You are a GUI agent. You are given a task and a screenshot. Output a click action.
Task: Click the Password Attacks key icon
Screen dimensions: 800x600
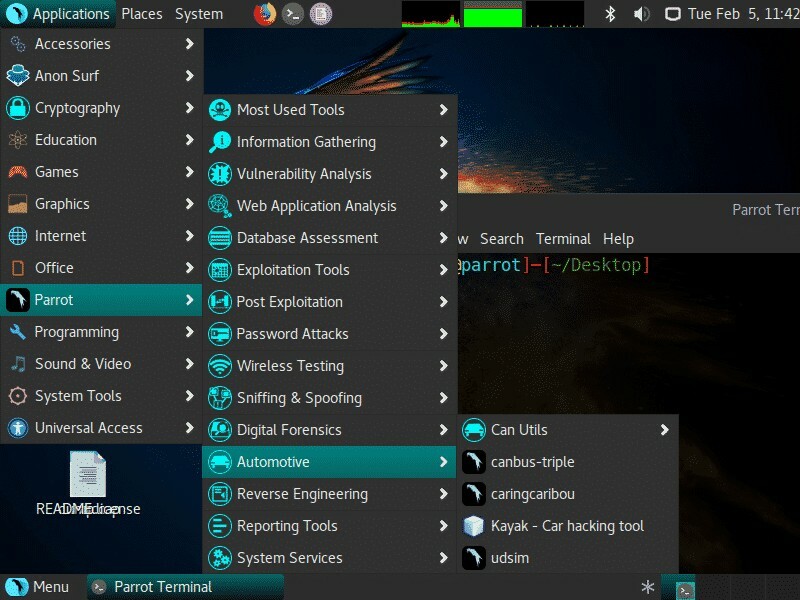(x=220, y=334)
